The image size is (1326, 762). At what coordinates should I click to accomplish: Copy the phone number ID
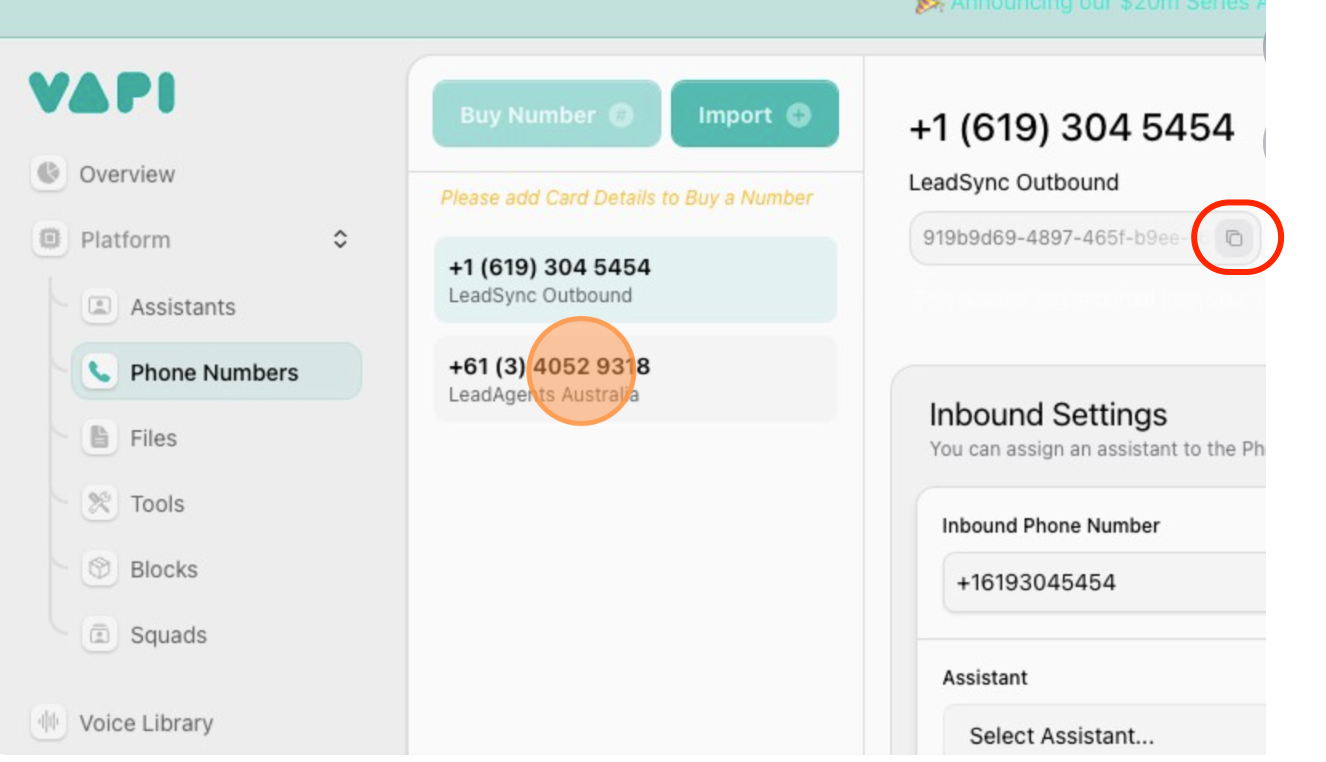[x=1234, y=238]
